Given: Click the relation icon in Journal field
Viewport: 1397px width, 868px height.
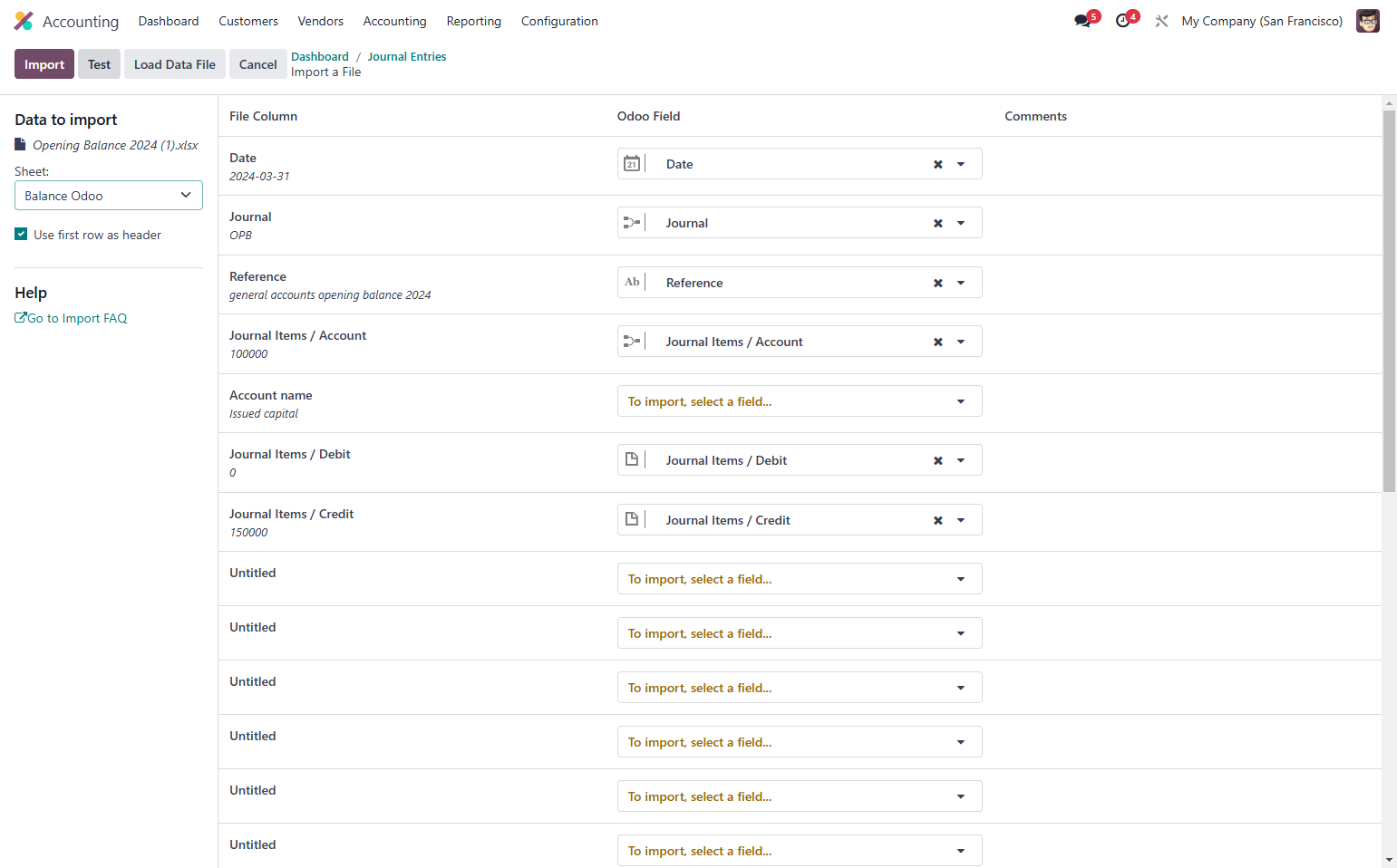Looking at the screenshot, I should pyautogui.click(x=632, y=222).
